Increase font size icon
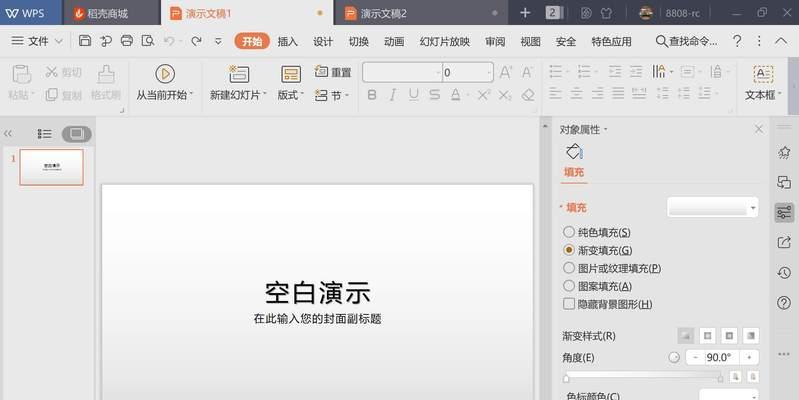The image size is (799, 400). pyautogui.click(x=505, y=72)
